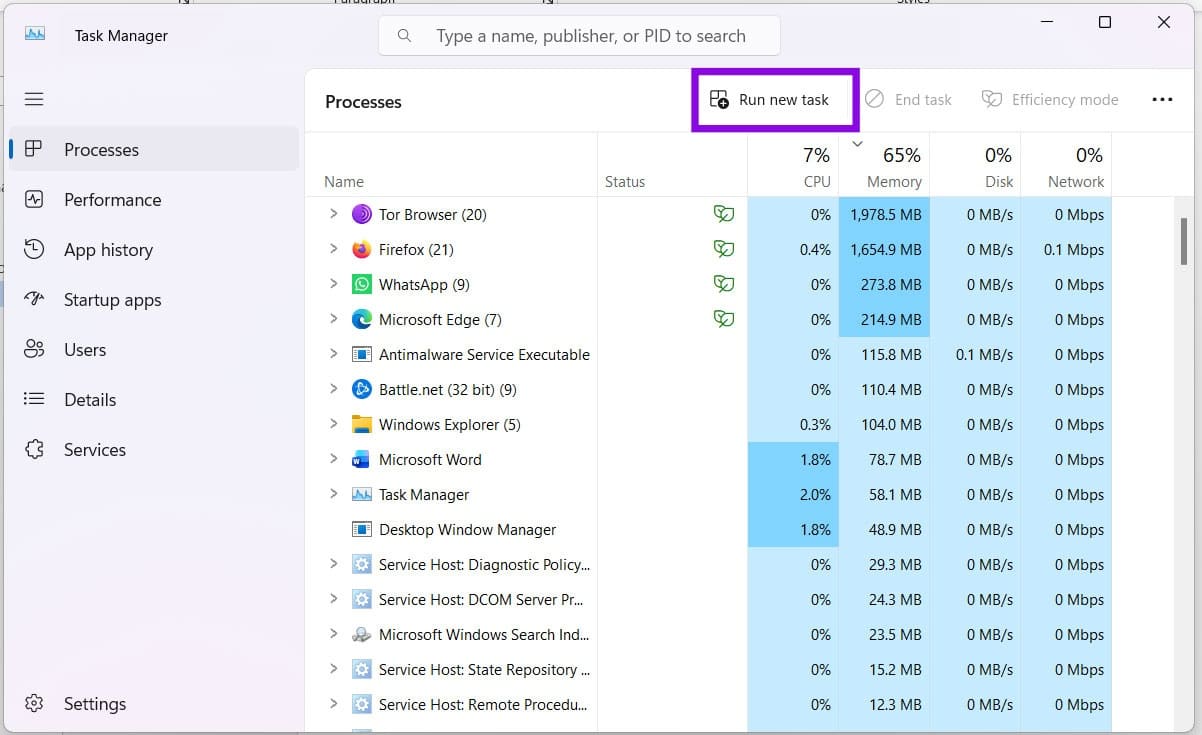Viewport: 1202px width, 735px height.
Task: Click the search magnifier icon
Action: click(x=404, y=36)
